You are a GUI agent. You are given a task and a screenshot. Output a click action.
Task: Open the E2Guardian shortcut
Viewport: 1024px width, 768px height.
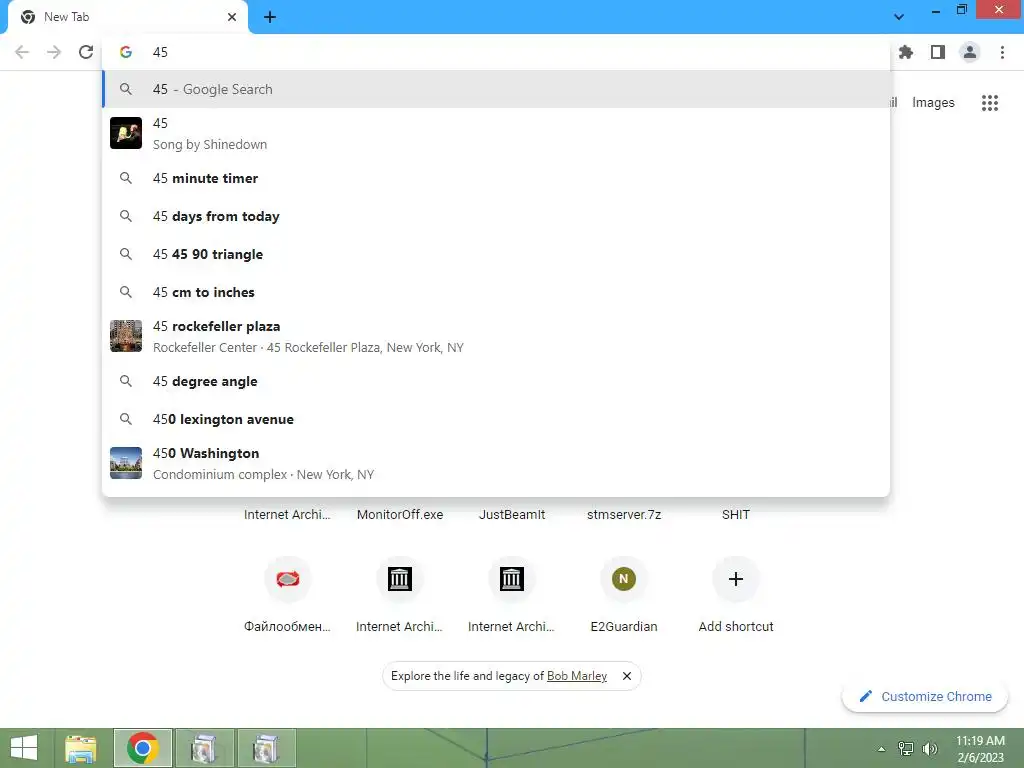point(624,579)
